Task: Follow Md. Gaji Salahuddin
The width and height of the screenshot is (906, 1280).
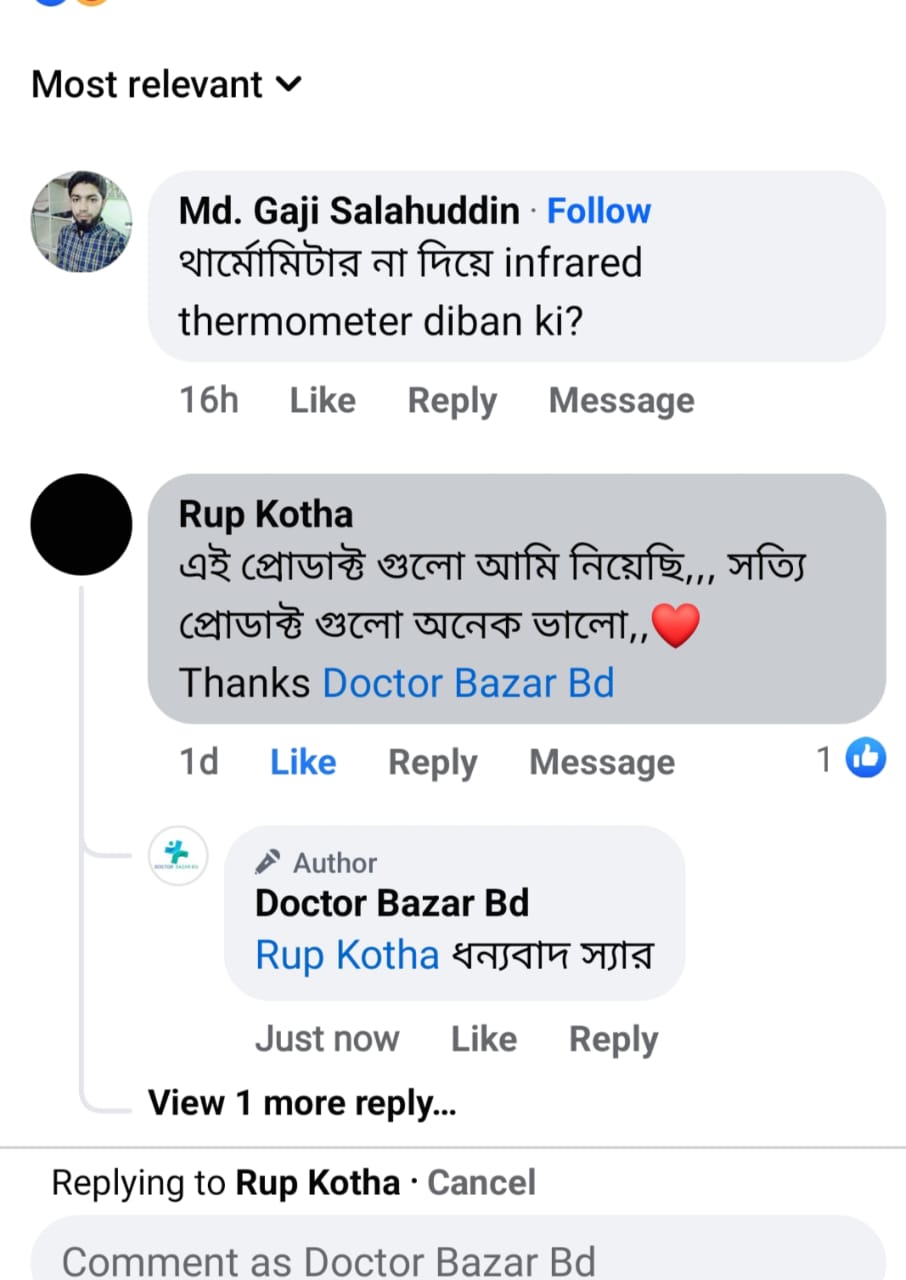Action: click(599, 211)
